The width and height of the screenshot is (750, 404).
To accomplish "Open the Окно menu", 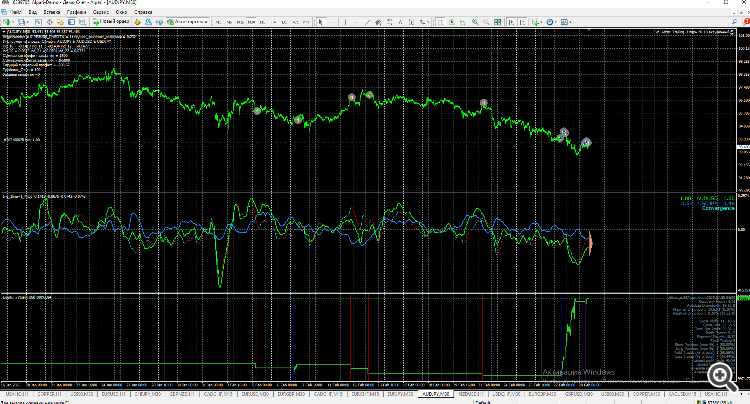I will pos(121,12).
